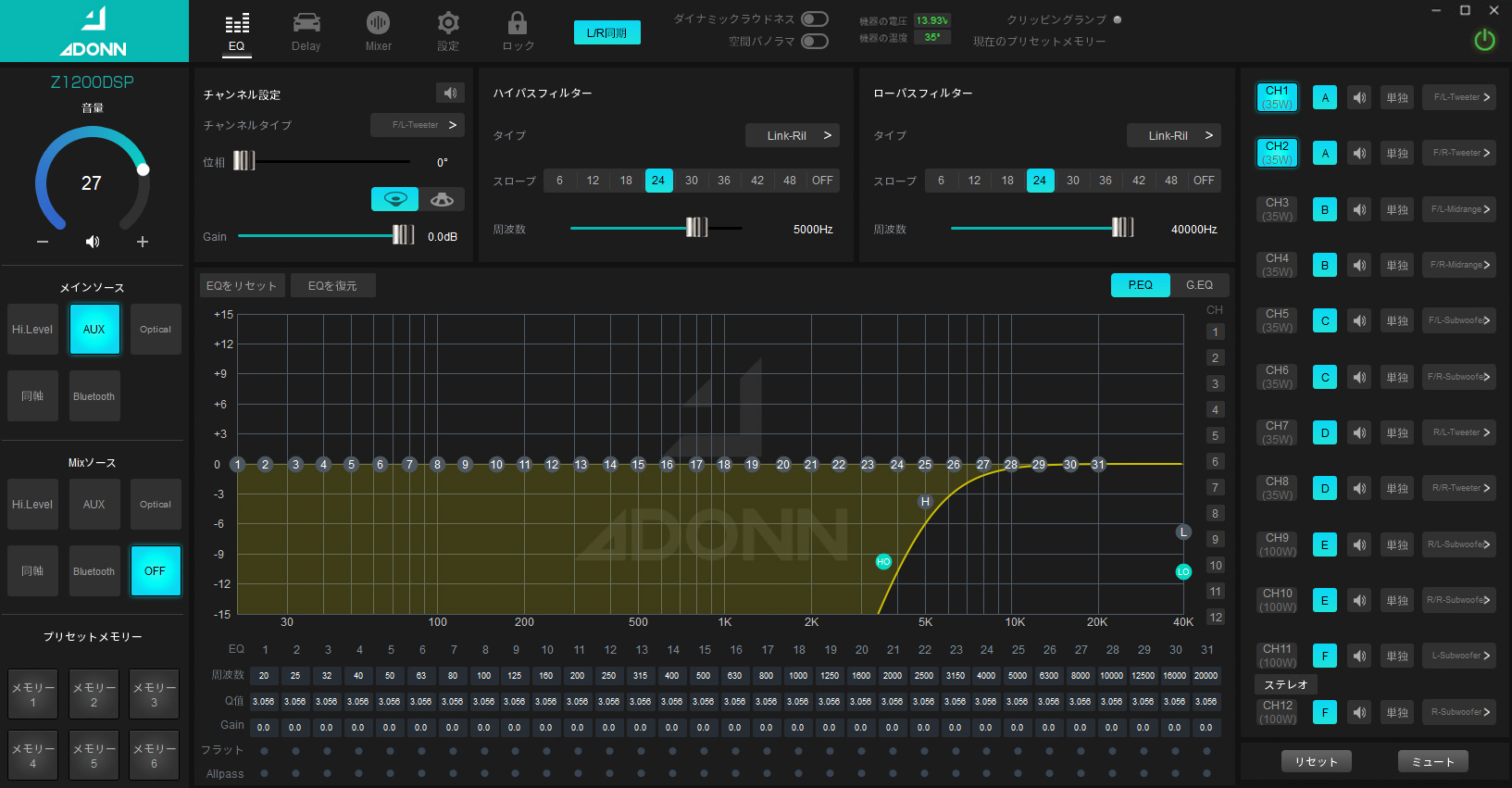Click the volume plus icon
Viewport: 1512px width, 788px height.
143,242
